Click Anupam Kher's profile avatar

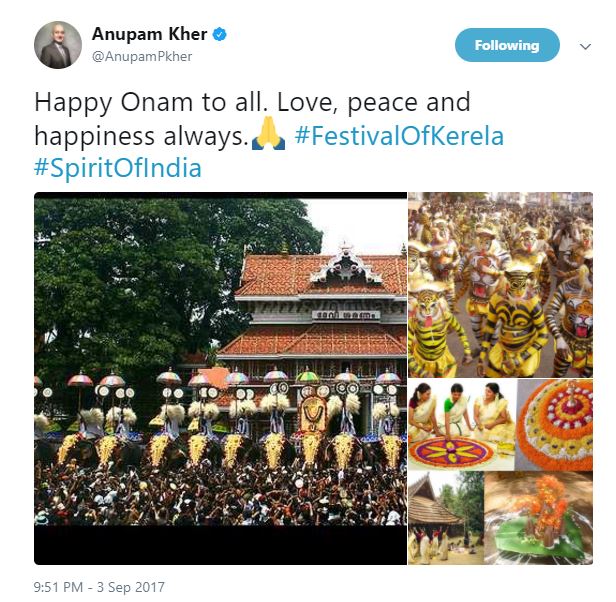coord(58,45)
